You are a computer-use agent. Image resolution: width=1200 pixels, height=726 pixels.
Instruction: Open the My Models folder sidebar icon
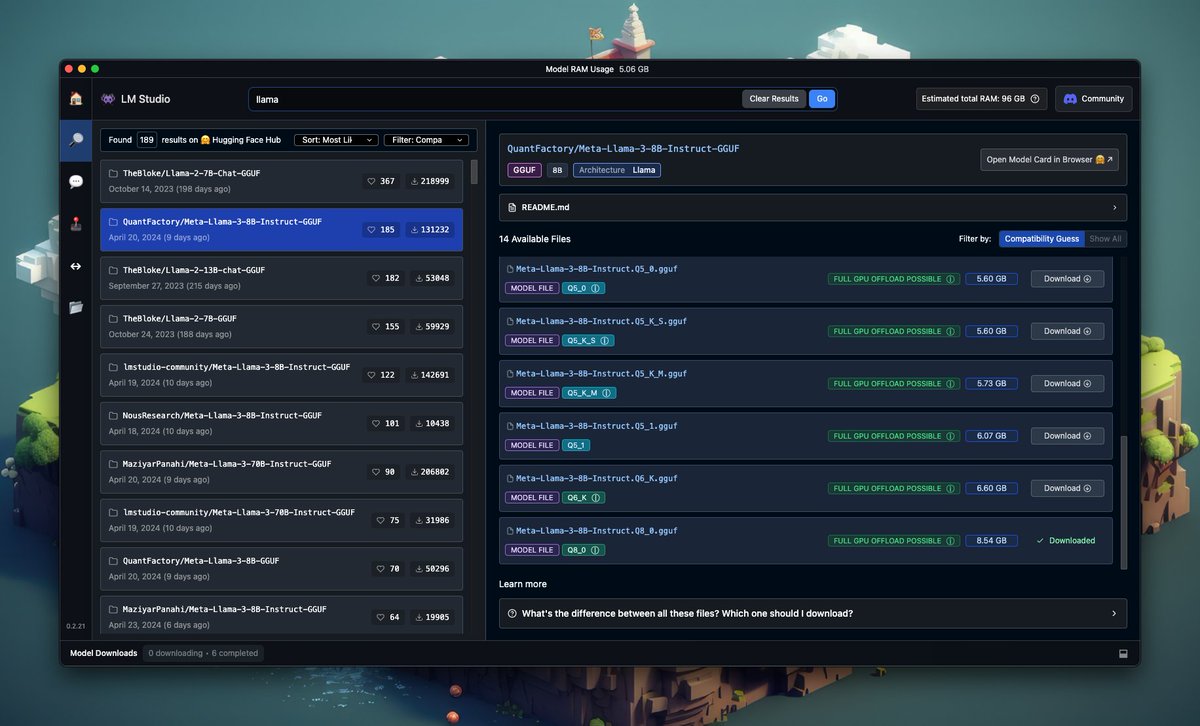point(76,307)
